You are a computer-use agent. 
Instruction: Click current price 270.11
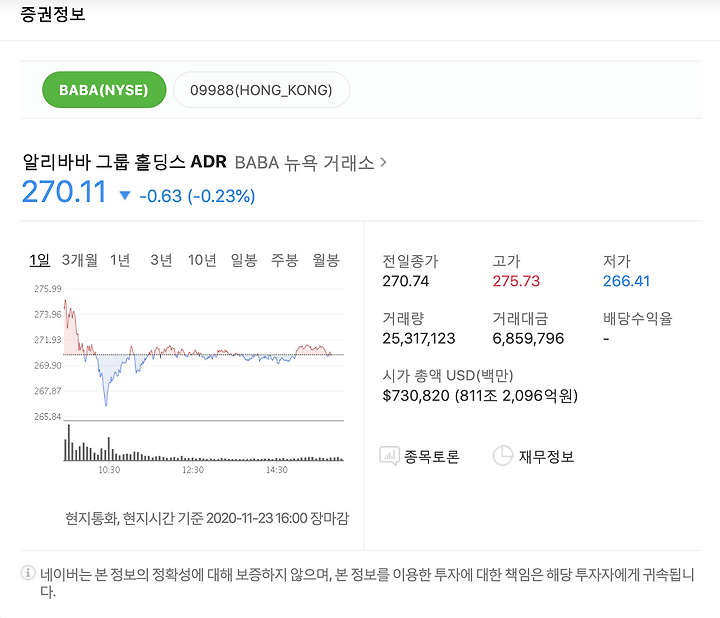[x=64, y=191]
